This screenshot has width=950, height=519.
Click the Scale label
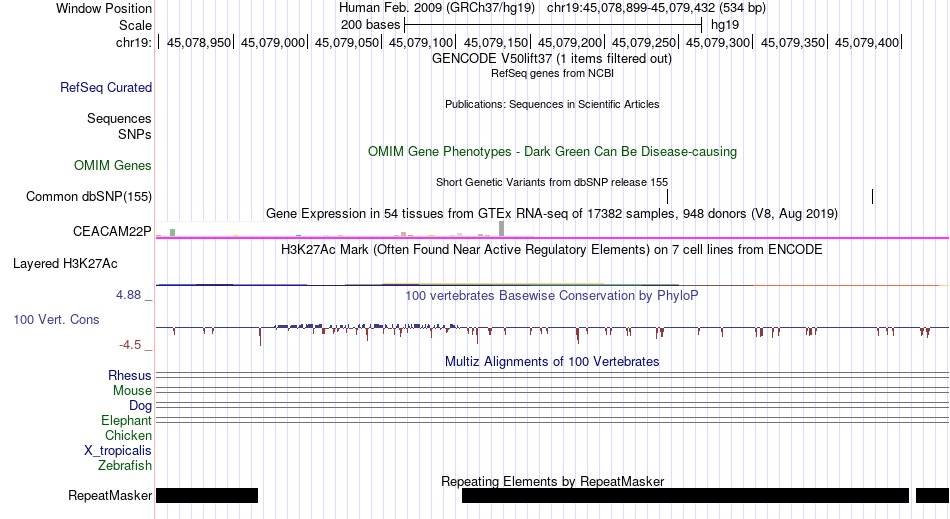click(x=135, y=25)
